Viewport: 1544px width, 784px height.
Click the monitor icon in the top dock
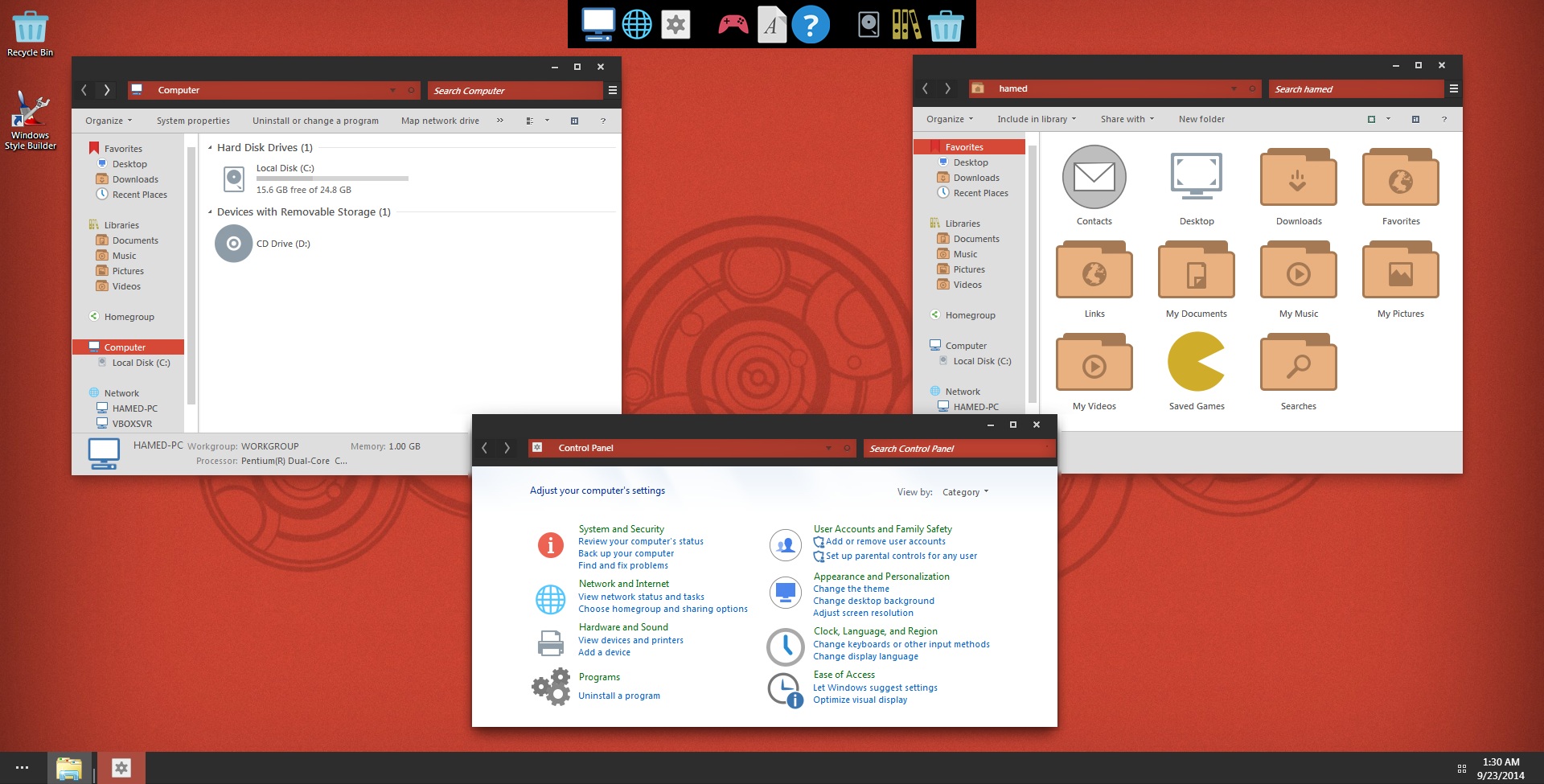(598, 25)
